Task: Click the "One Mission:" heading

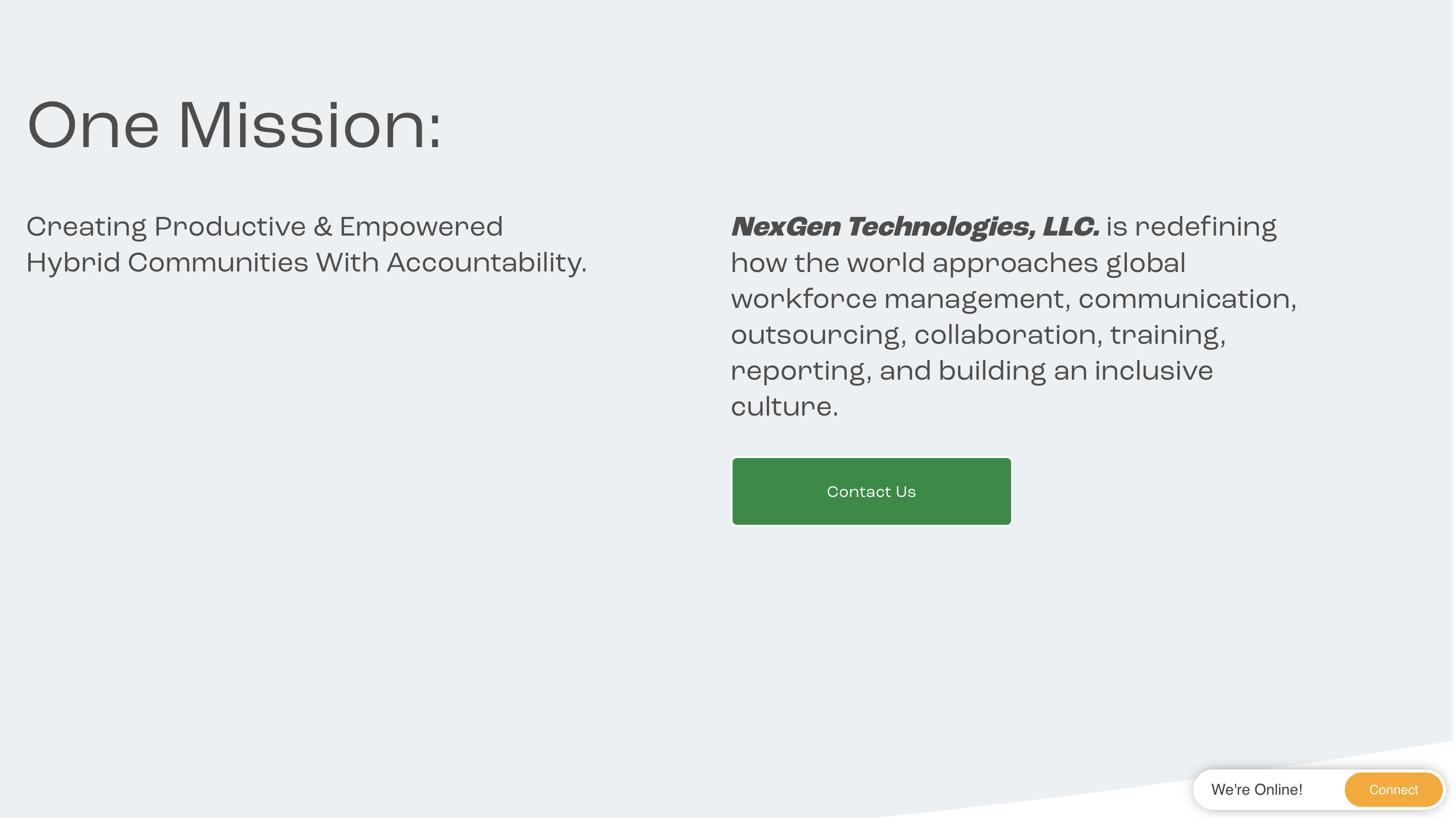Action: 234,125
